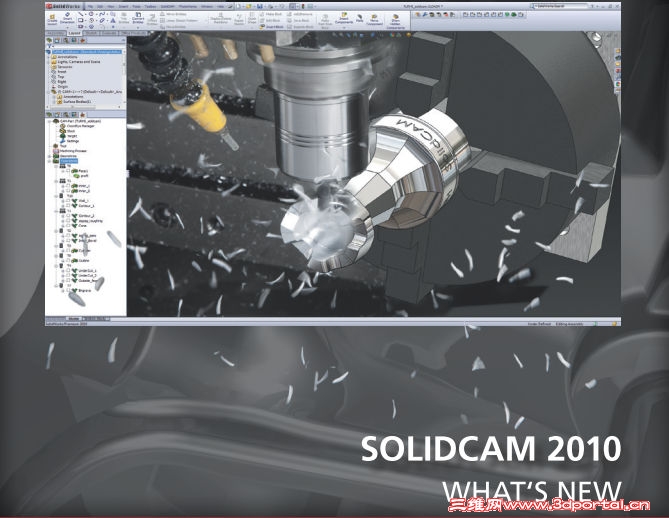This screenshot has width=669, height=518.
Task: Switch to the Layout tab
Action: [x=74, y=33]
